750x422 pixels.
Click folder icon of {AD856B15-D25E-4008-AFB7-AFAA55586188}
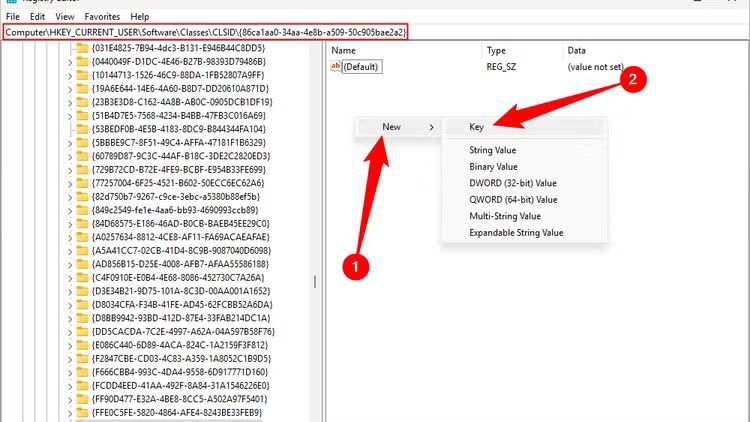coord(82,264)
